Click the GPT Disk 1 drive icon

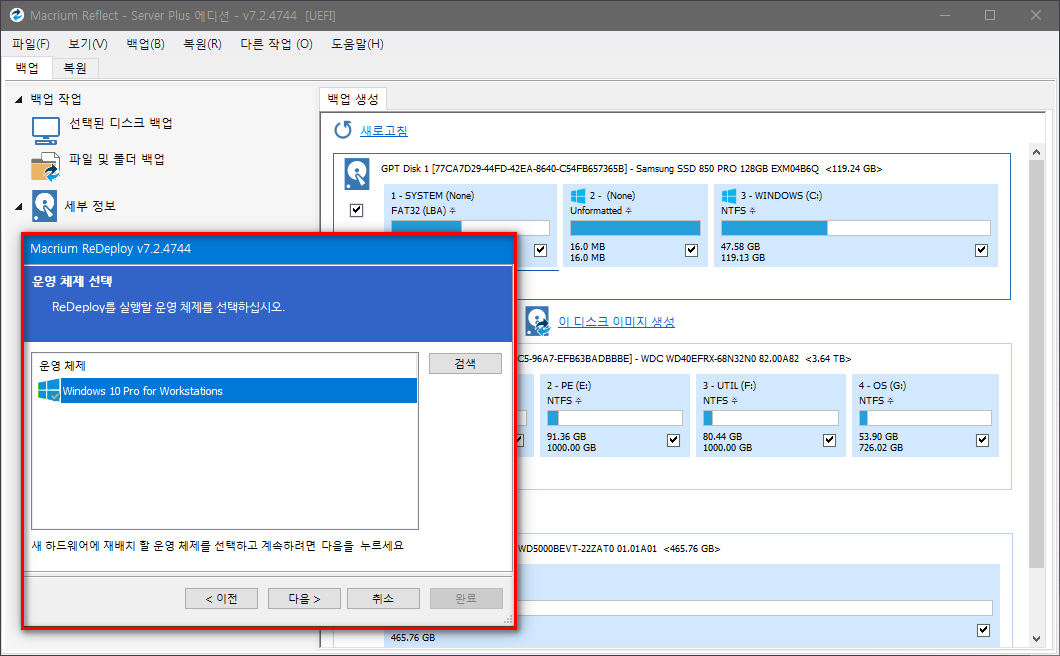(x=356, y=174)
